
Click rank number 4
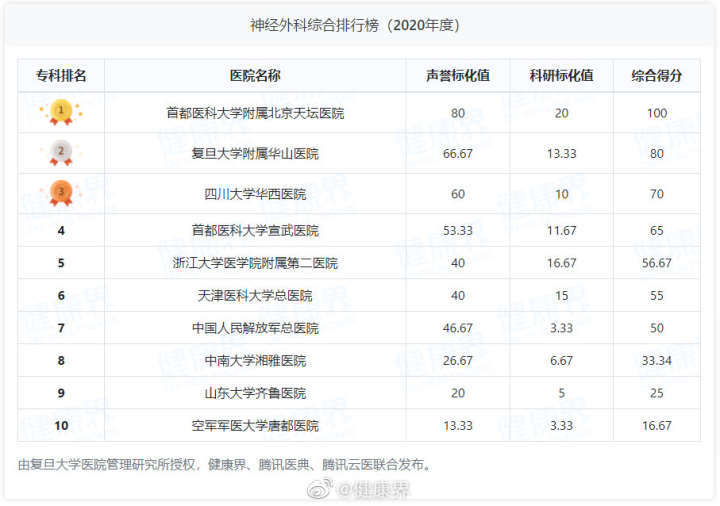(x=61, y=231)
